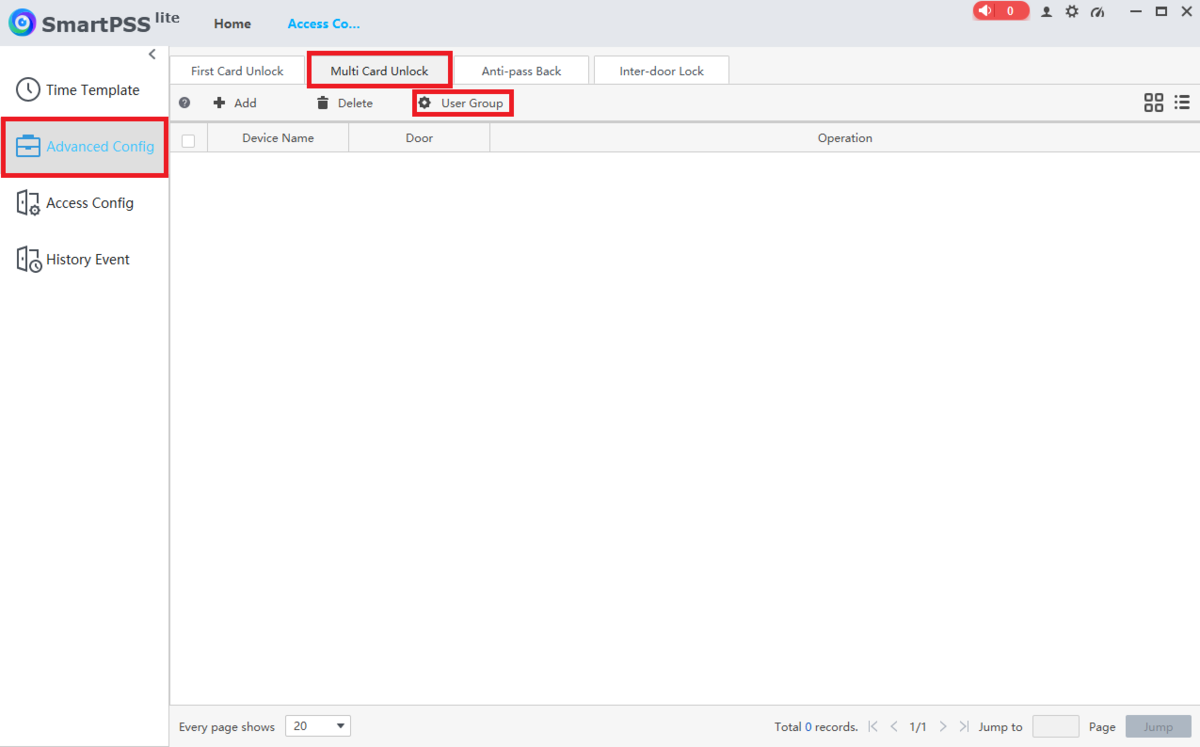Focus the Jump to page input field
Image resolution: width=1200 pixels, height=747 pixels.
[x=1055, y=726]
